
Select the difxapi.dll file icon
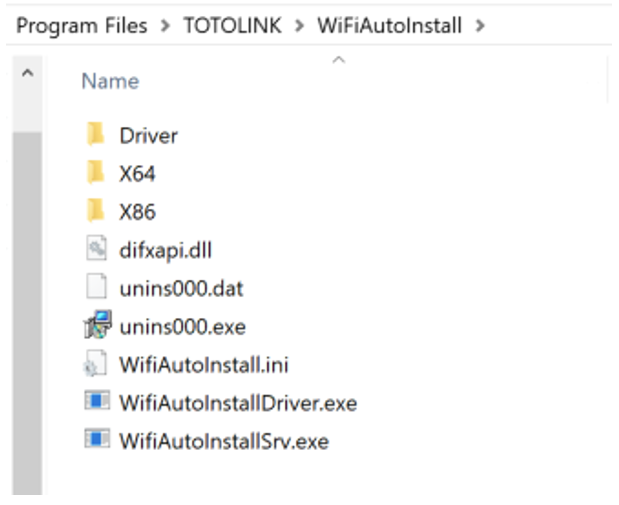[x=96, y=250]
